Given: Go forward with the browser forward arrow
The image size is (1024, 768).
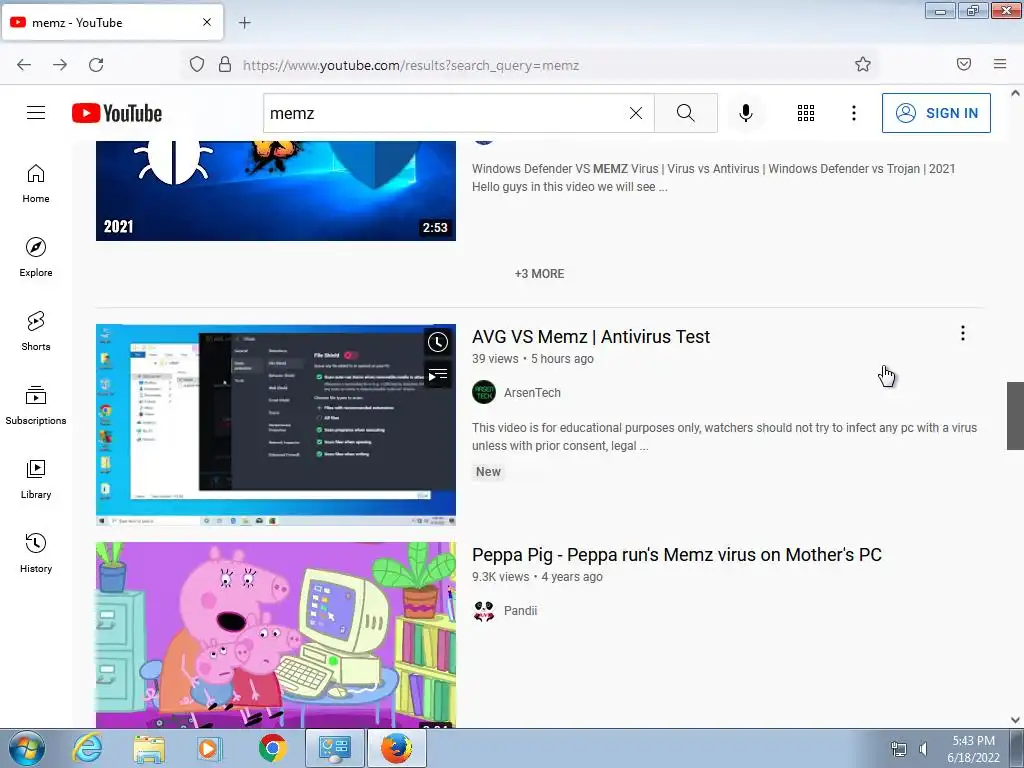Looking at the screenshot, I should pyautogui.click(x=60, y=65).
